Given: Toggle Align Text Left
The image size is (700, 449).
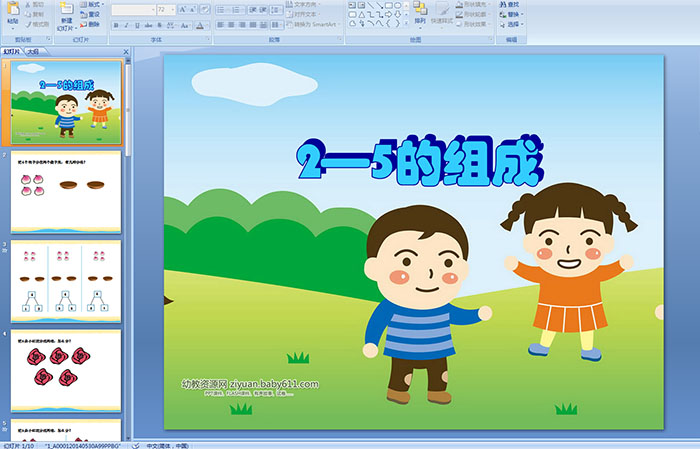Looking at the screenshot, I should pyautogui.click(x=221, y=25).
